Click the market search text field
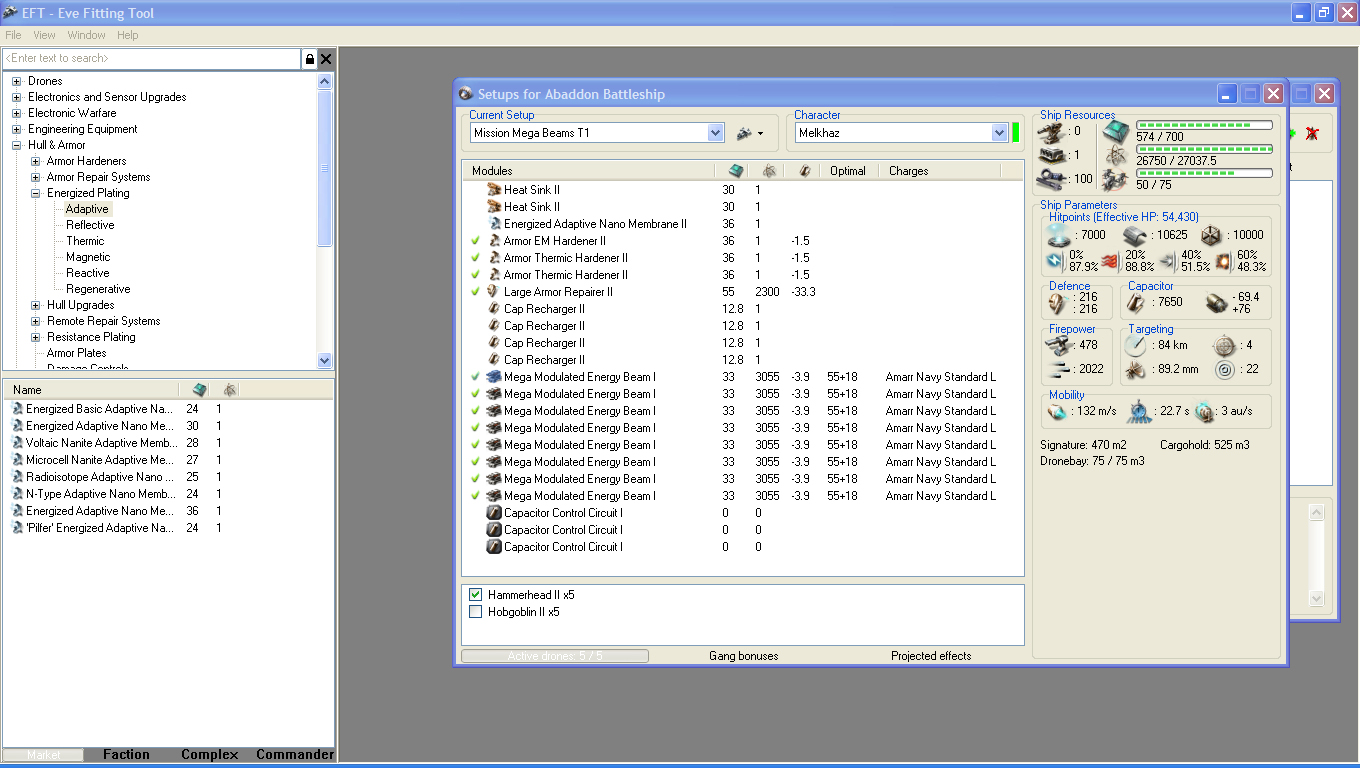Viewport: 1360px width, 768px height. [x=152, y=59]
